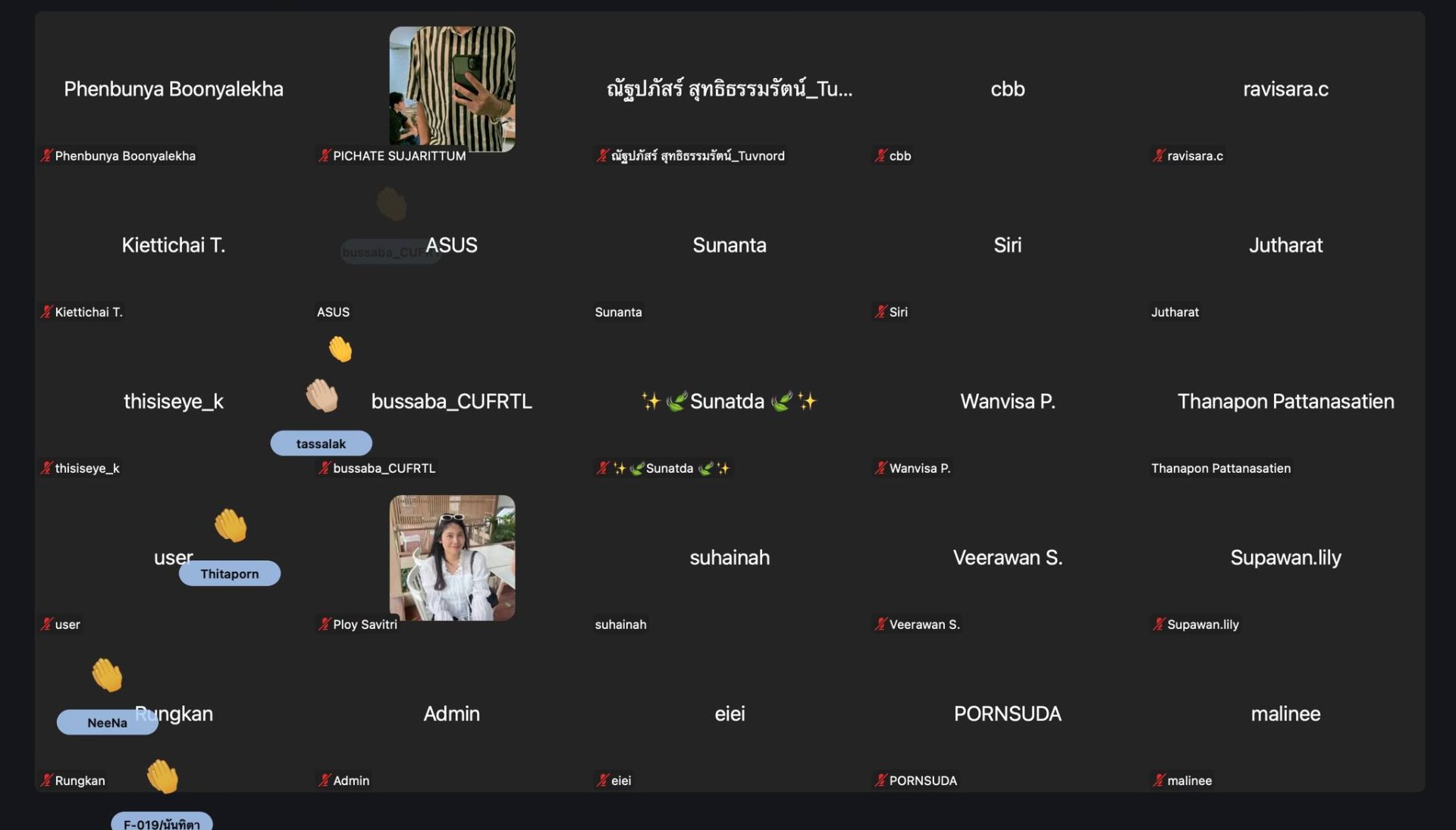
Task: Select the Jutharat participant tile
Action: point(1285,246)
